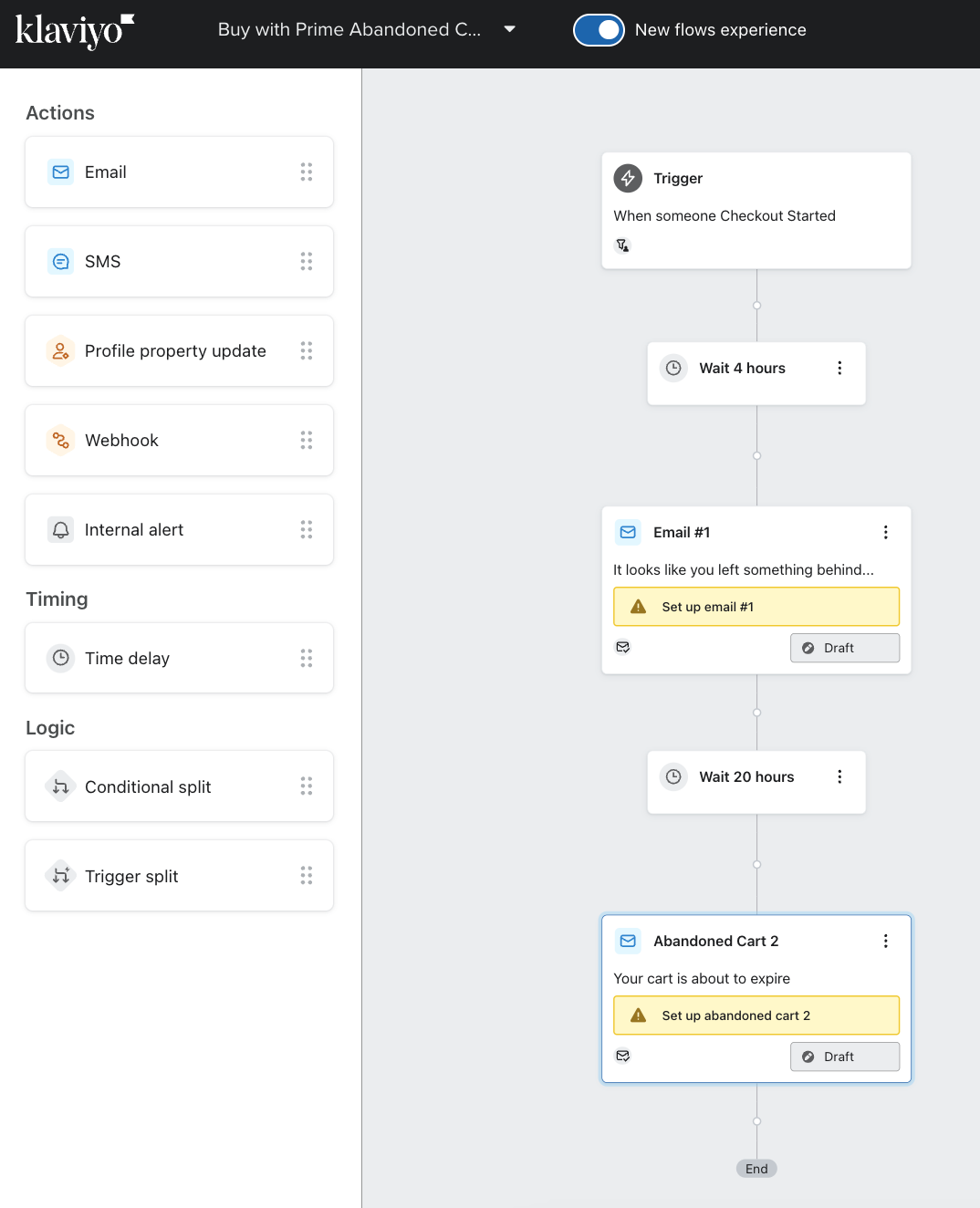980x1208 pixels.
Task: Select the Email action icon
Action: [x=61, y=172]
